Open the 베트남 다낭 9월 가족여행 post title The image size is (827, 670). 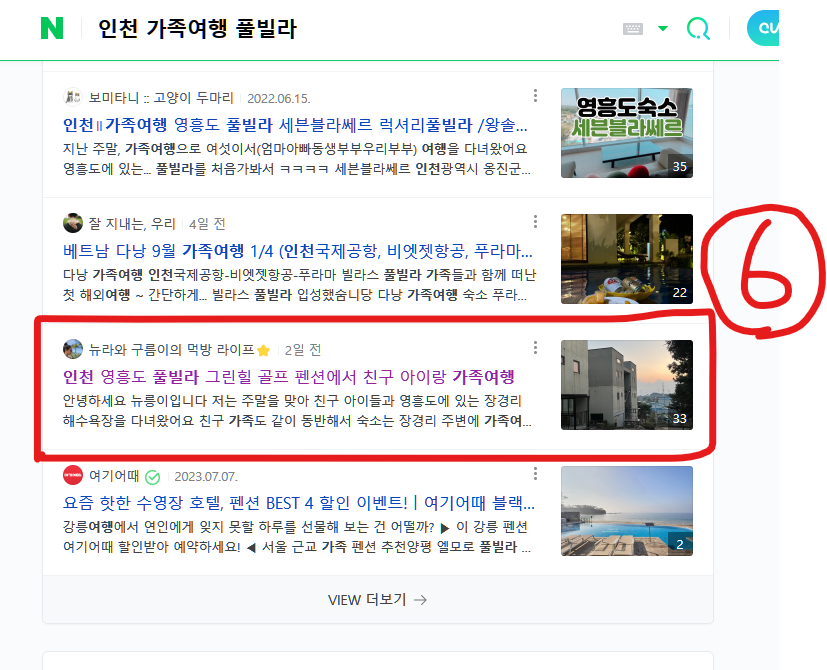pyautogui.click(x=297, y=251)
